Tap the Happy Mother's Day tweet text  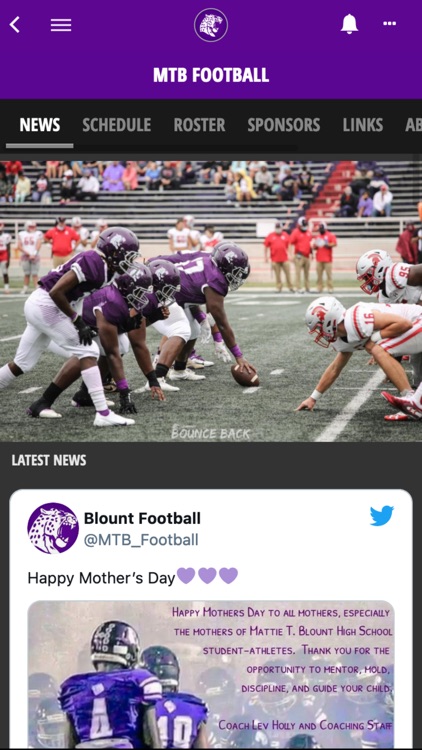click(x=133, y=577)
